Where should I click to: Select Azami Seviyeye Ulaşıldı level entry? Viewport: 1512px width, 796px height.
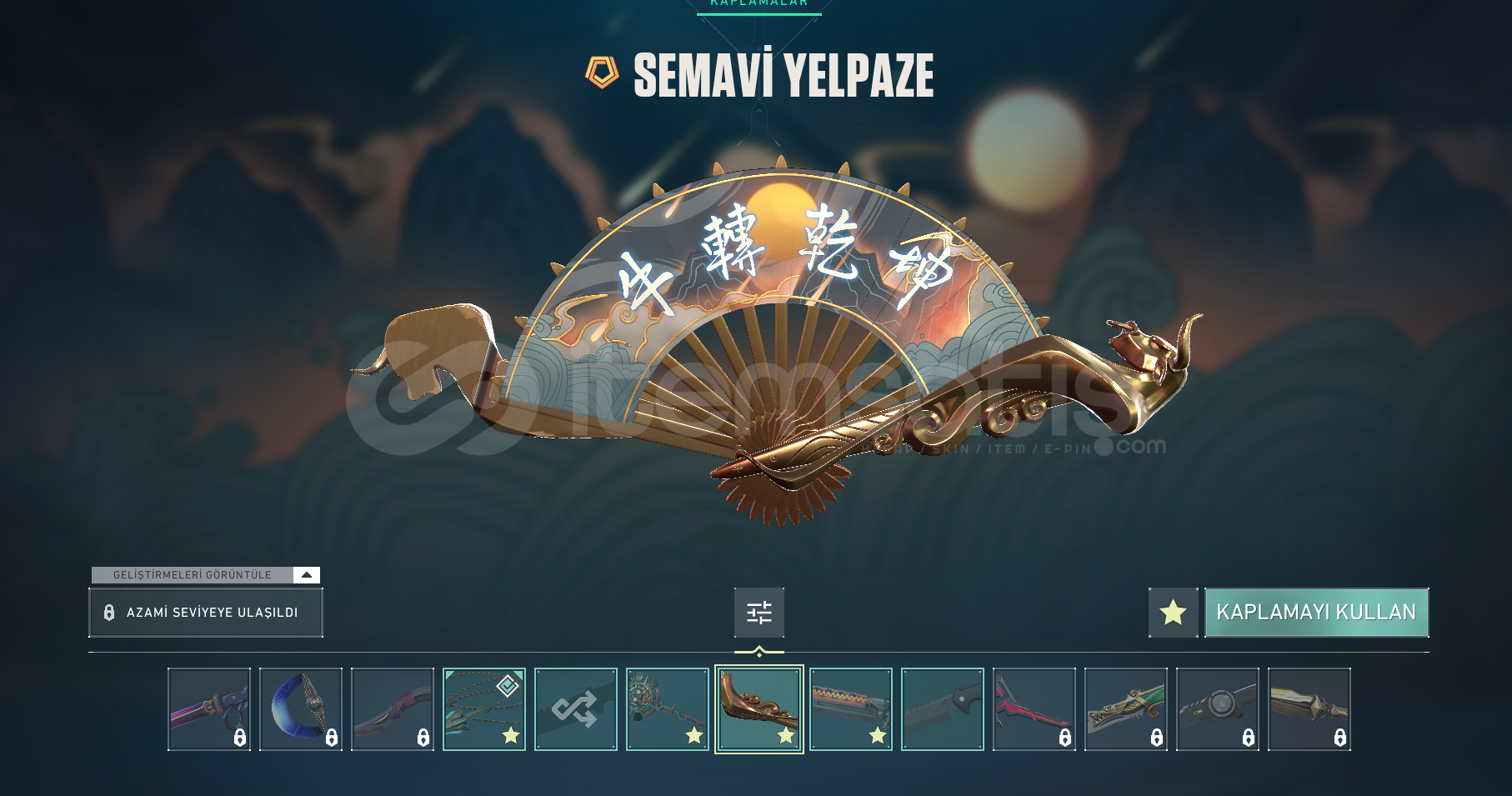click(x=205, y=613)
